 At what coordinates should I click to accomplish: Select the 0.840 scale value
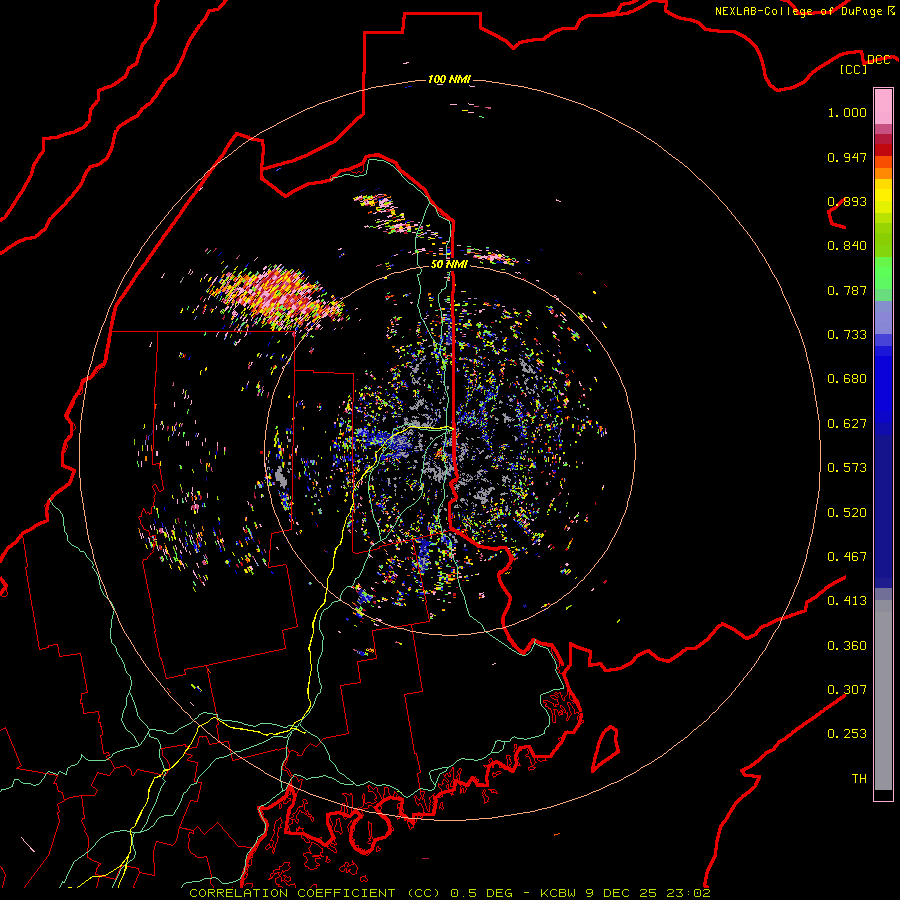tap(847, 246)
